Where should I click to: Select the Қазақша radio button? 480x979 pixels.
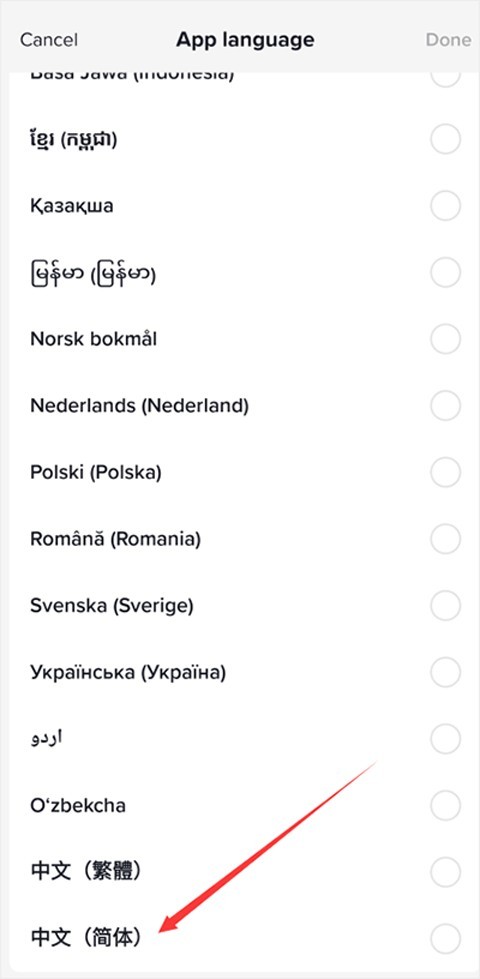446,206
